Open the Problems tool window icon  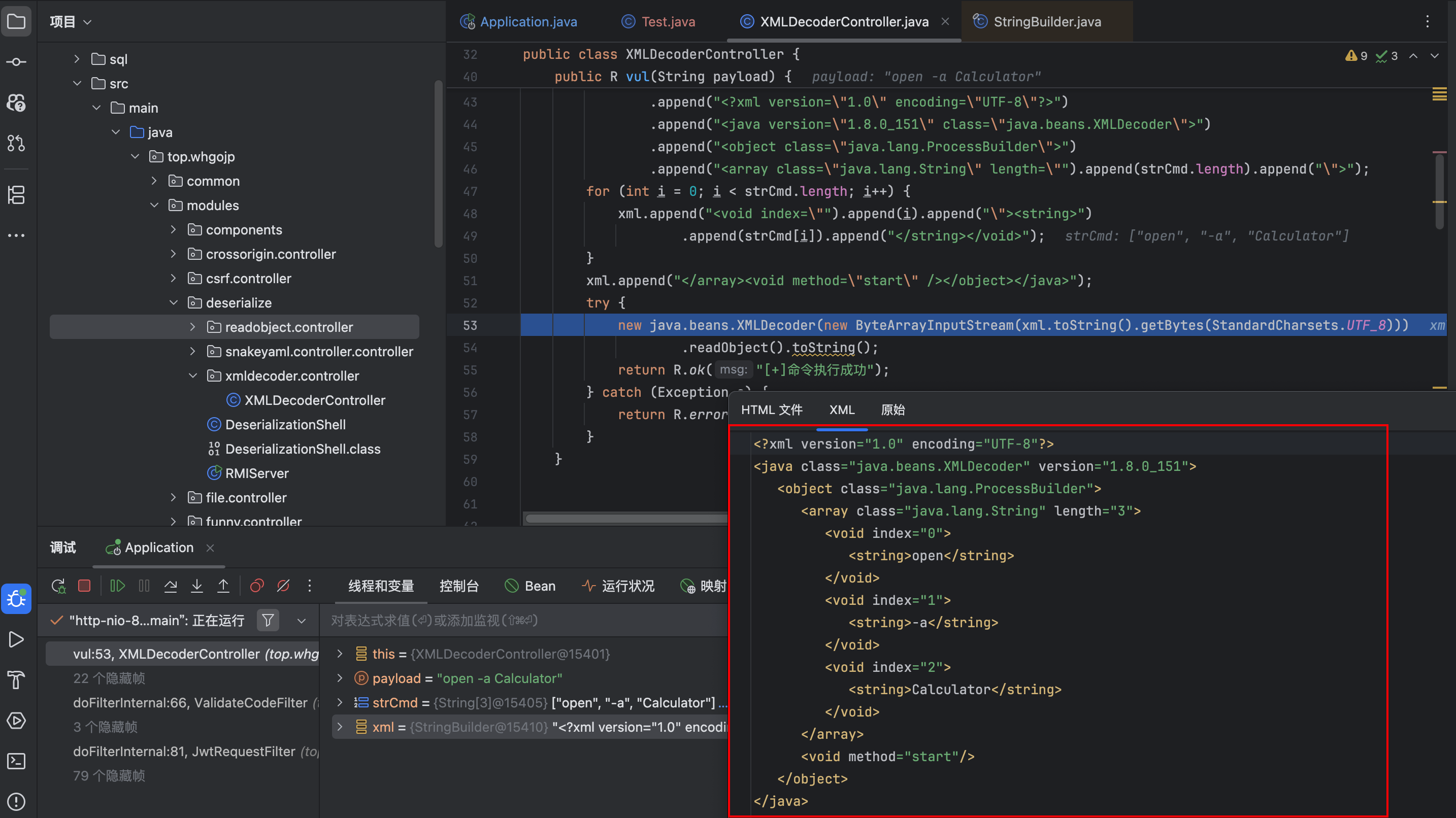[16, 801]
